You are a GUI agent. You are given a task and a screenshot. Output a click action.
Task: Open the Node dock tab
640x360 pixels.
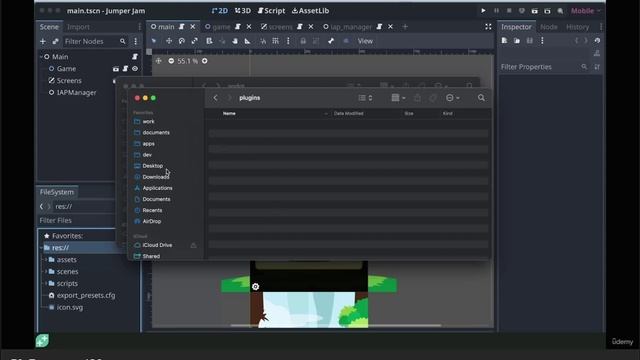click(x=549, y=27)
